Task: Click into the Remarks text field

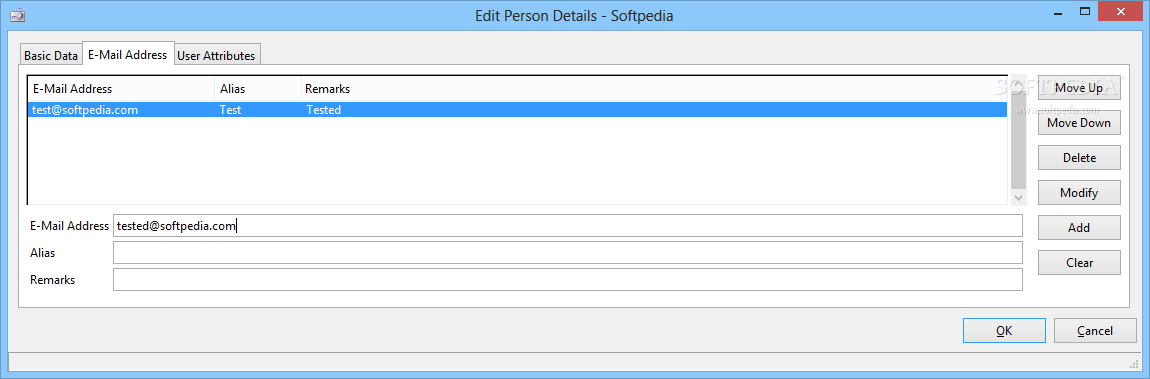Action: pos(568,279)
